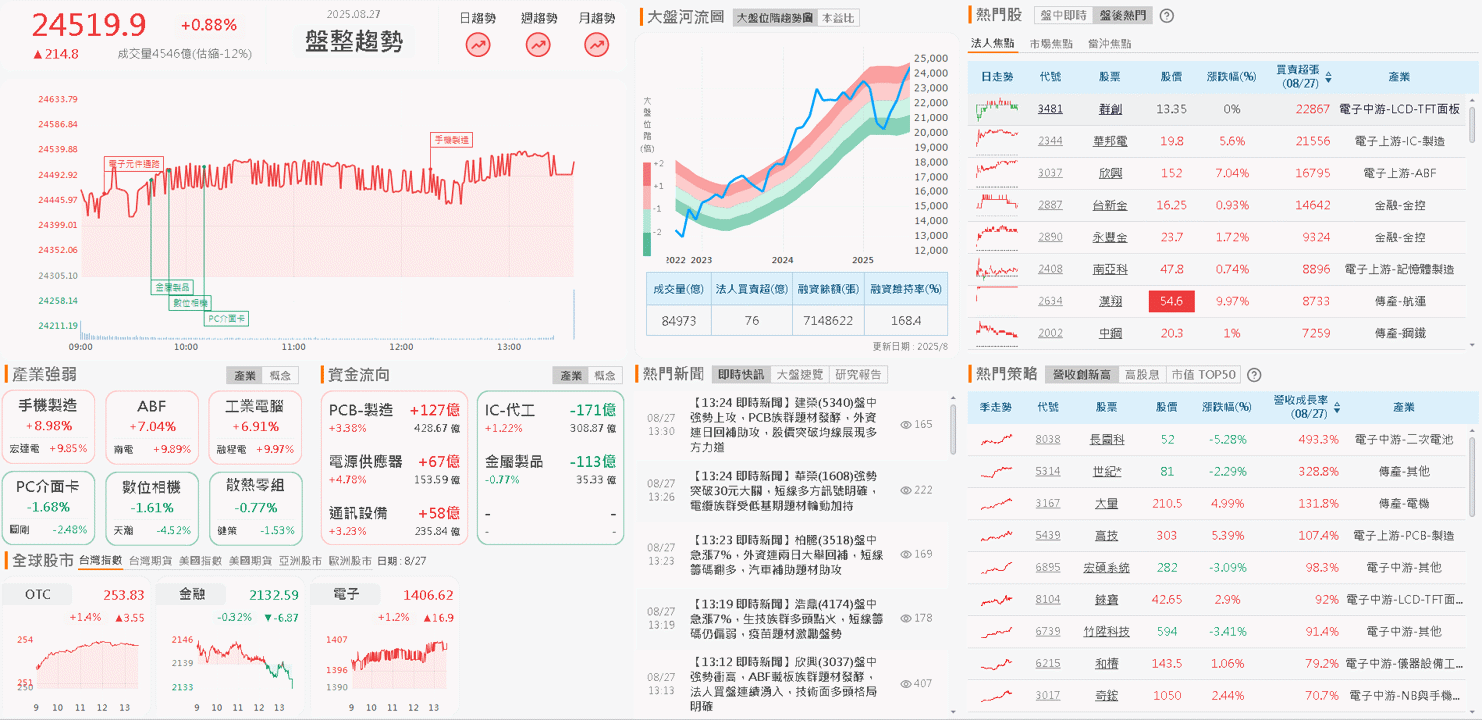Open stock name 世紀* link

pyautogui.click(x=1107, y=471)
